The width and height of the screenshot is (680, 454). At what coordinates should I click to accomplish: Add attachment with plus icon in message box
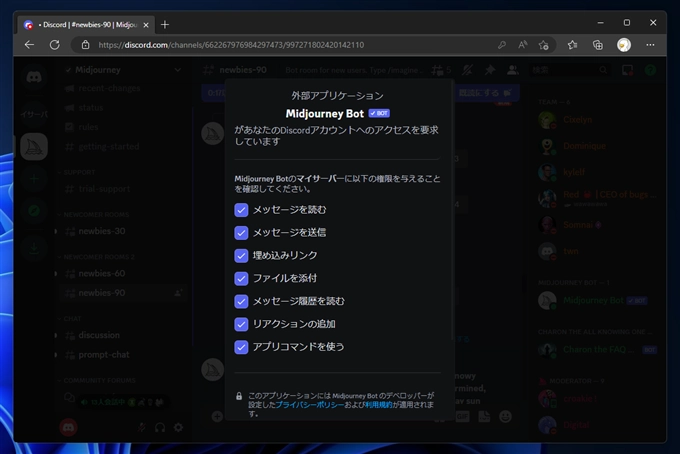pyautogui.click(x=217, y=417)
